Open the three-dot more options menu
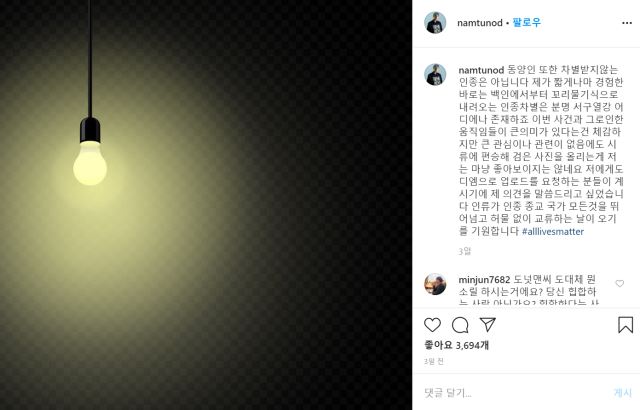640x410 pixels. (627, 23)
